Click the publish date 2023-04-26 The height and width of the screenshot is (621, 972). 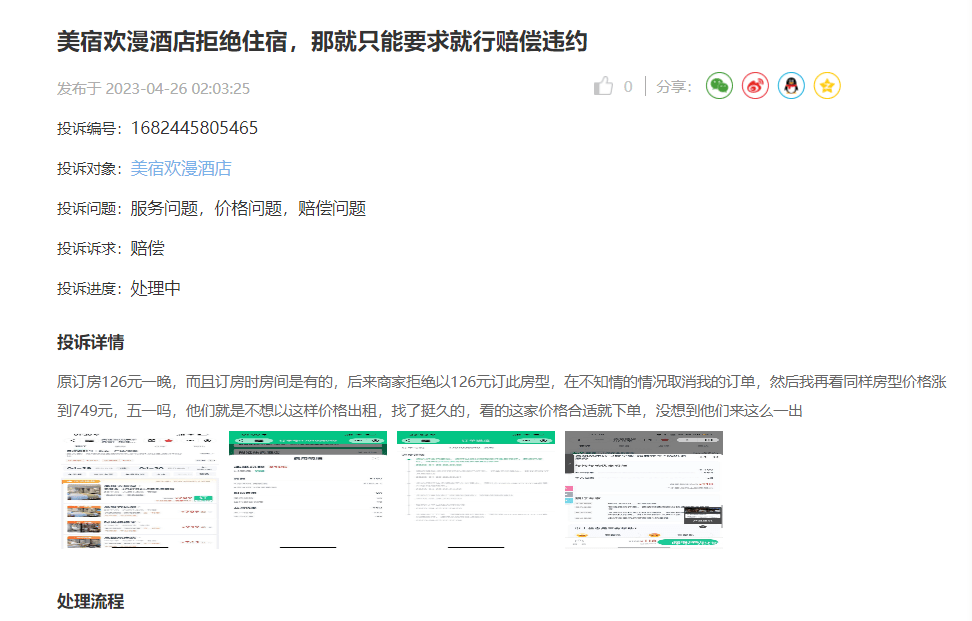pos(177,88)
